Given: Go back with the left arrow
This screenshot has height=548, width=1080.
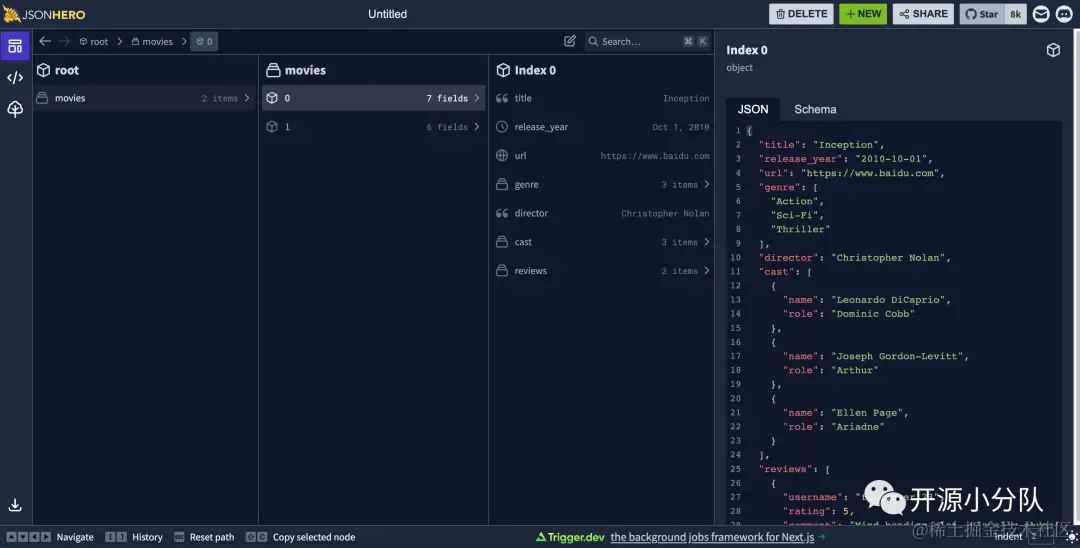Looking at the screenshot, I should click(45, 41).
